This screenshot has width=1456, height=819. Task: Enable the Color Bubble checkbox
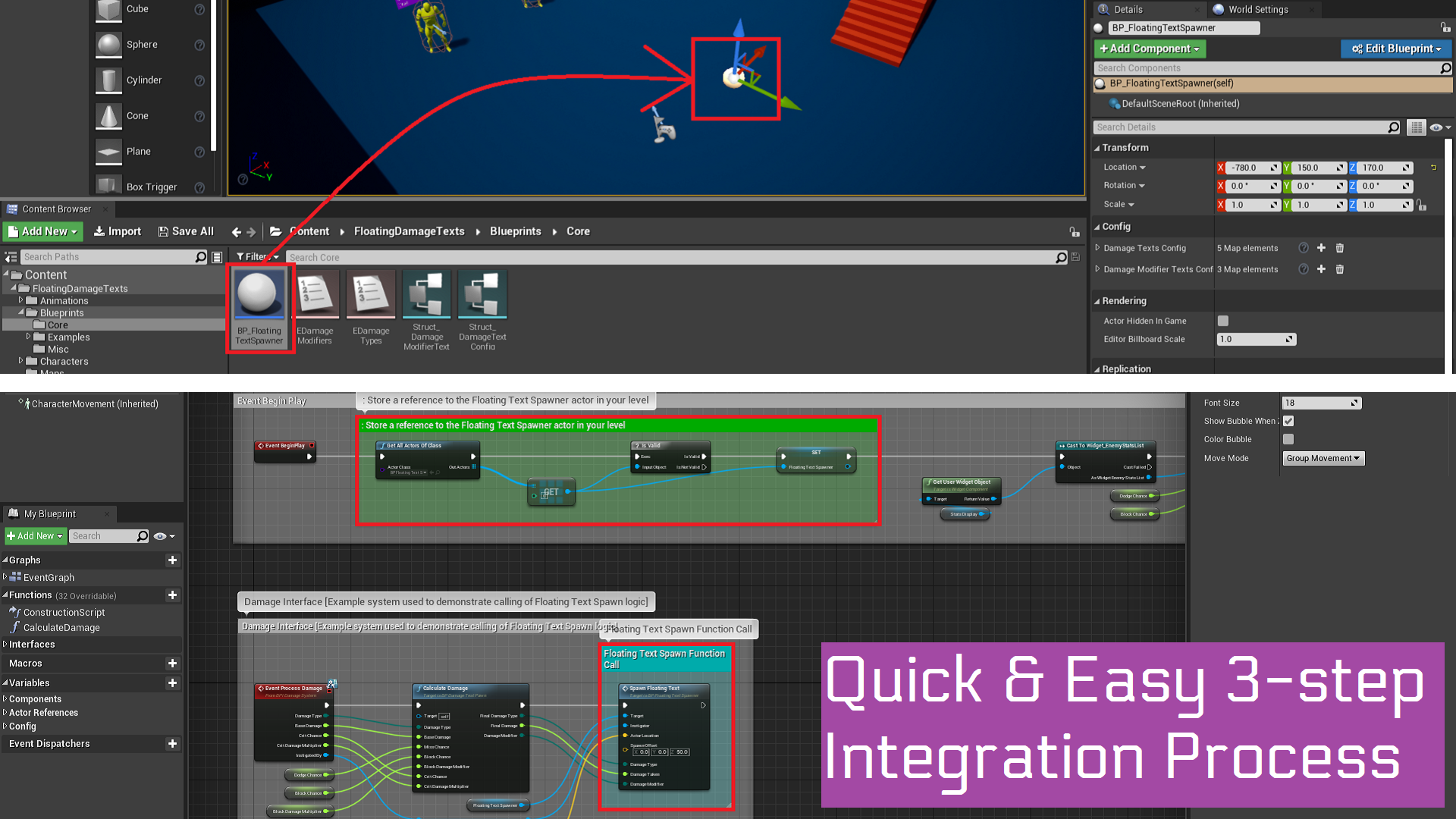click(1288, 439)
